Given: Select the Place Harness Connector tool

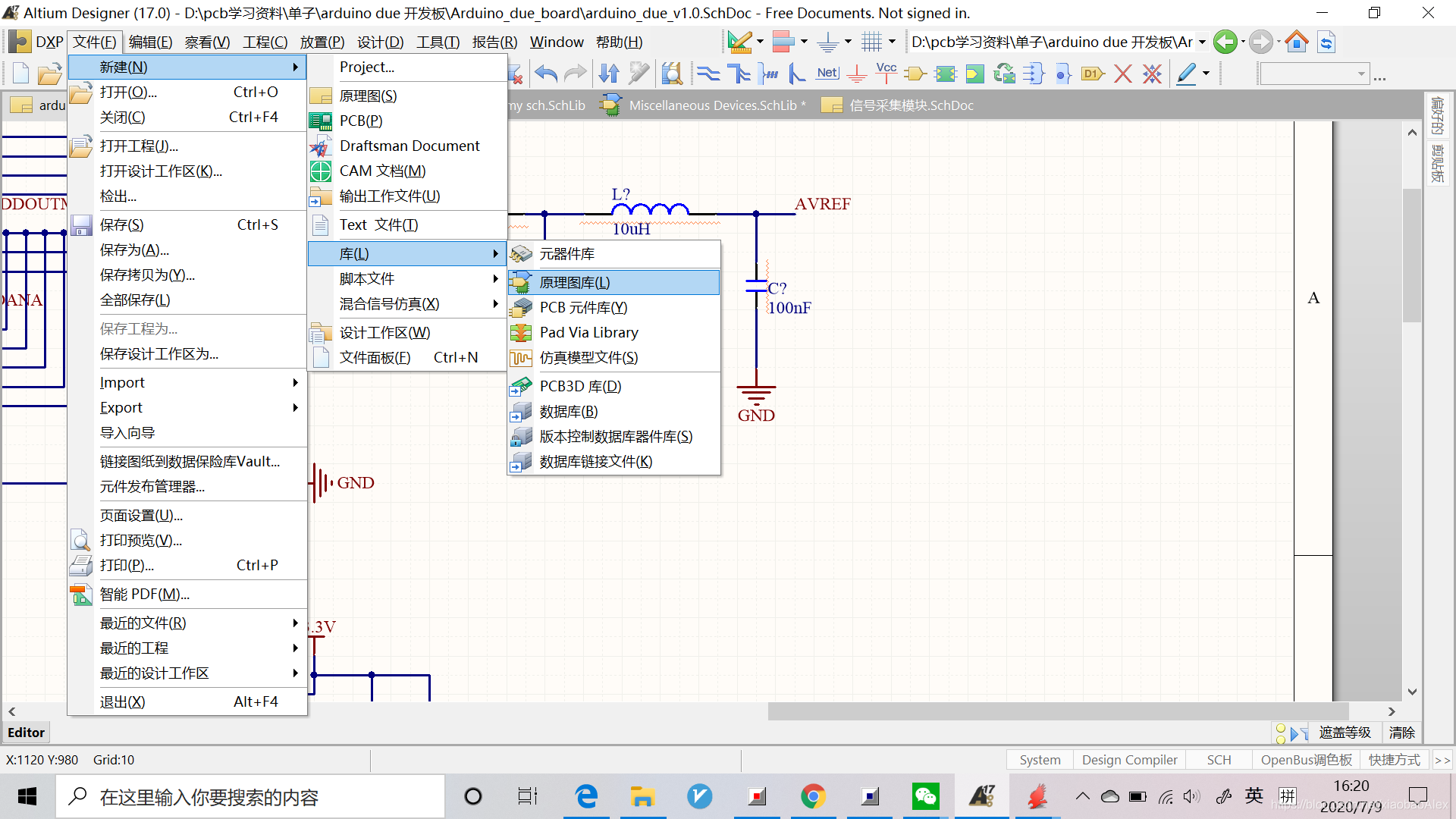Looking at the screenshot, I should [x=1034, y=74].
